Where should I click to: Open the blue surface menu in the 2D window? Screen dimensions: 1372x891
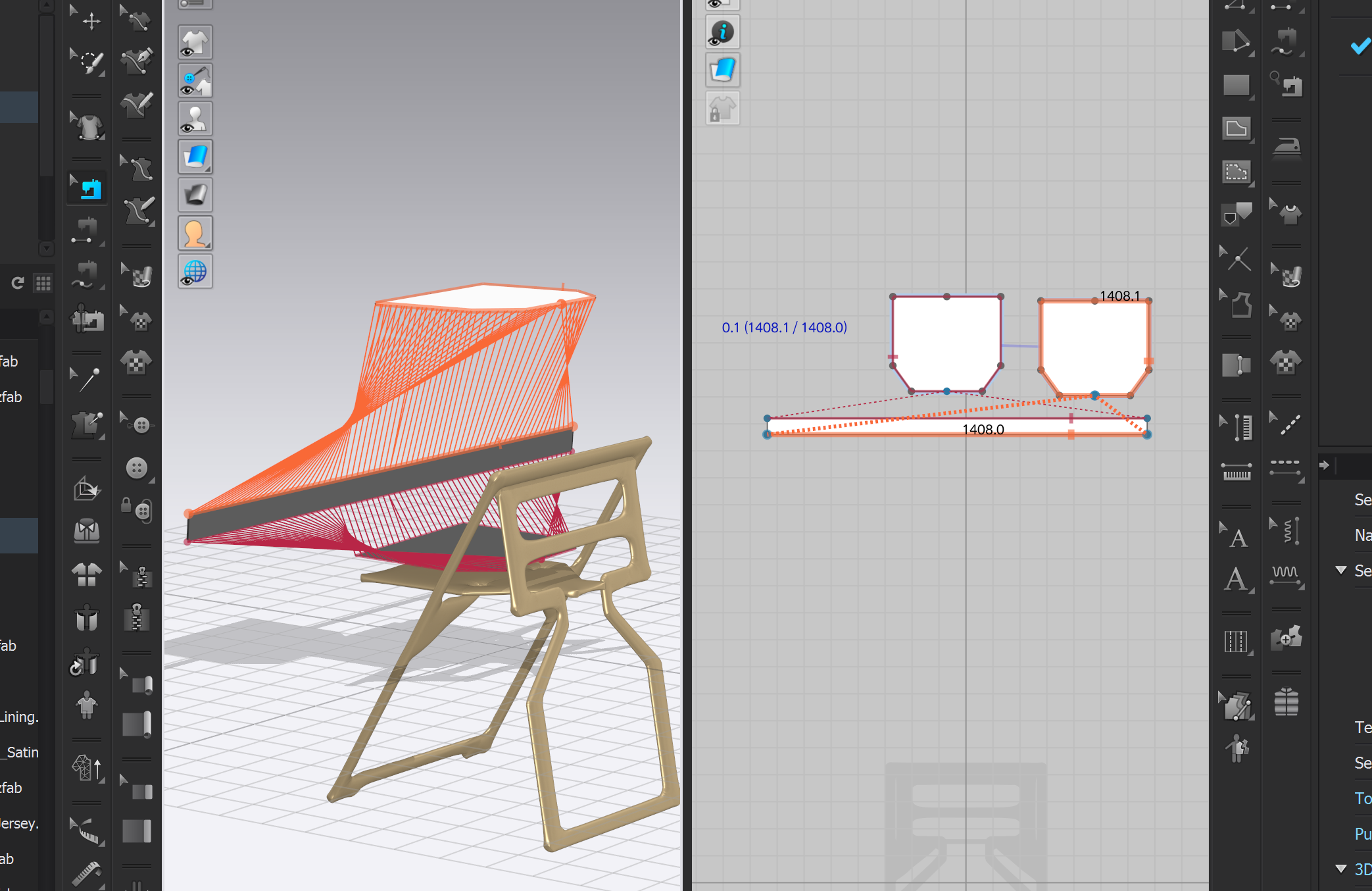pyautogui.click(x=723, y=70)
